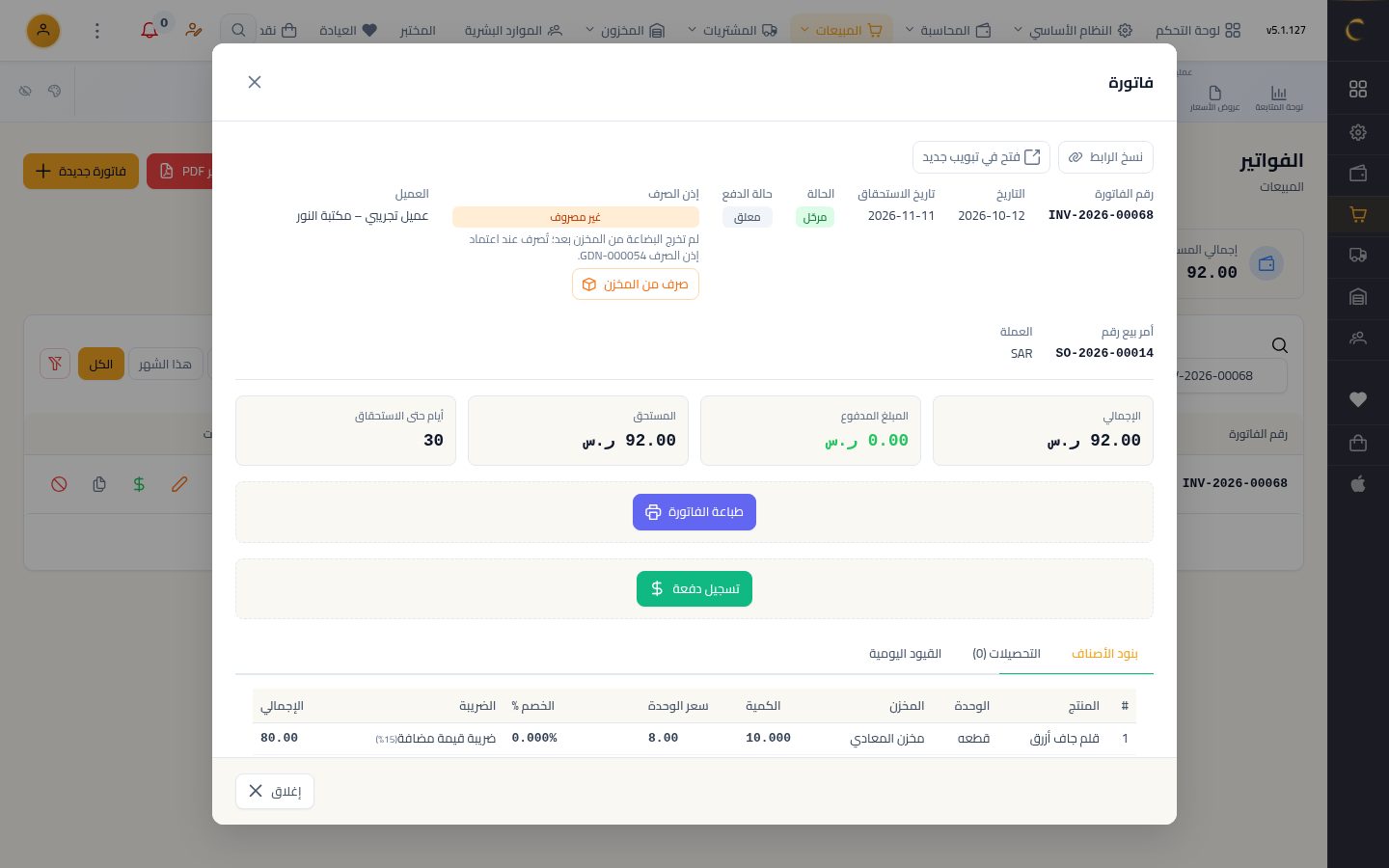Switch to التحصيلات (0) tab
This screenshot has height=868, width=1389.
click(x=1006, y=654)
